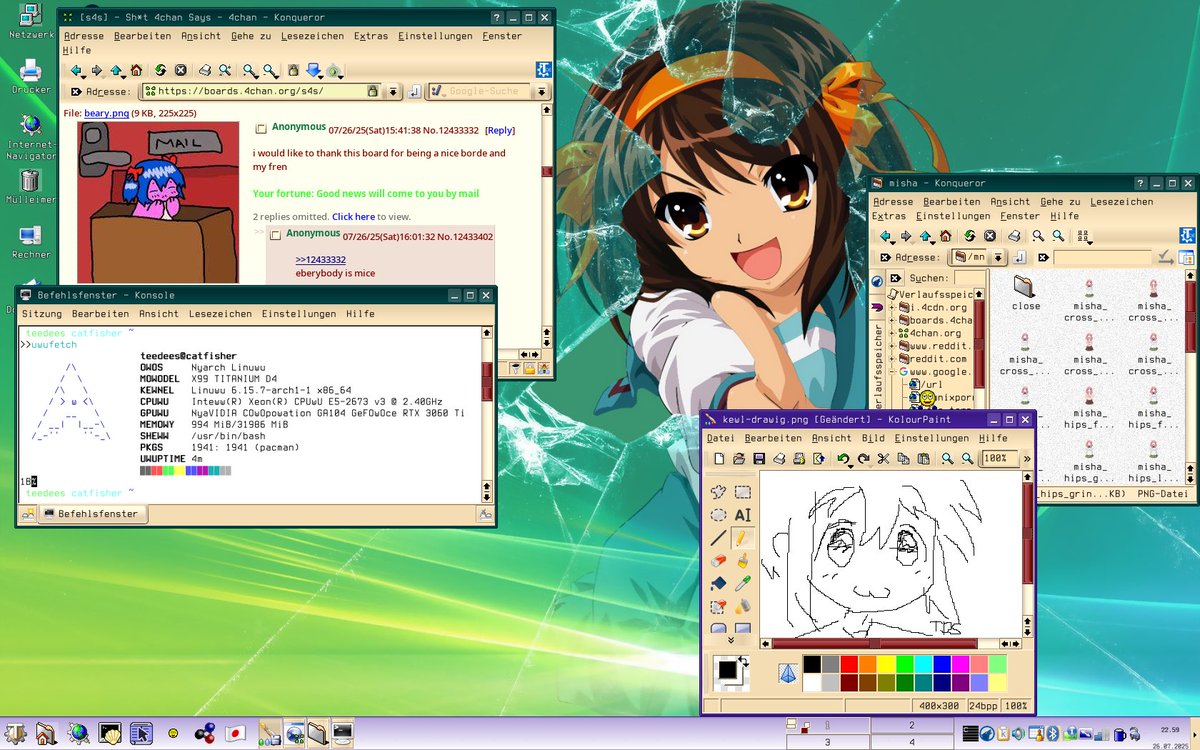1200x750 pixels.
Task: Open the Bild menu in KolourPaint
Action: pos(873,438)
